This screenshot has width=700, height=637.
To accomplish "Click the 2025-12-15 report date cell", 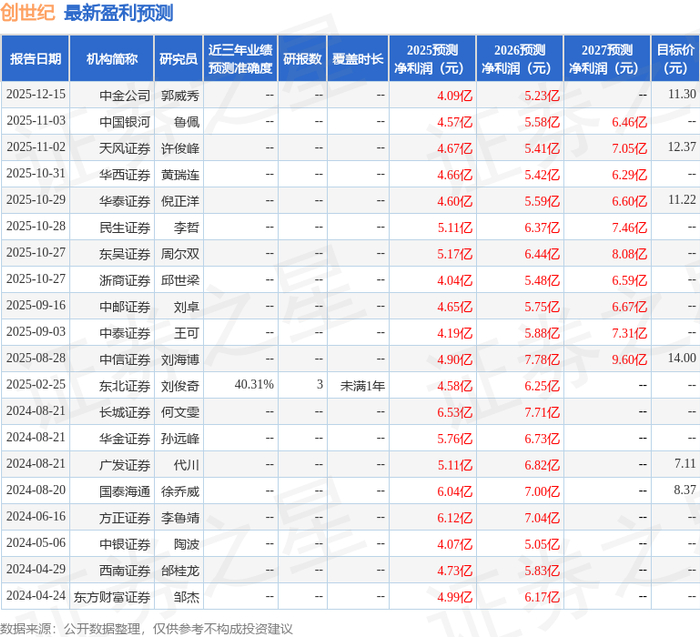I will point(36,94).
